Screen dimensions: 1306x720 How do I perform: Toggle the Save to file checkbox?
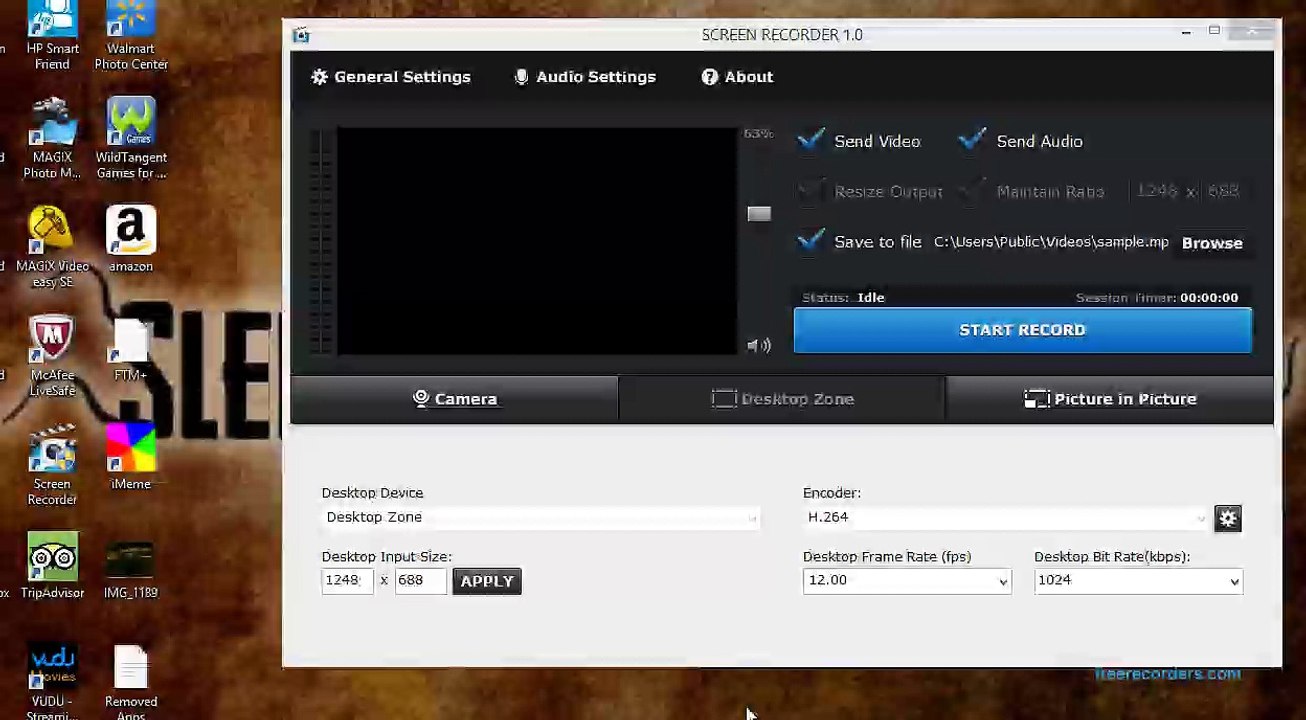click(x=811, y=241)
